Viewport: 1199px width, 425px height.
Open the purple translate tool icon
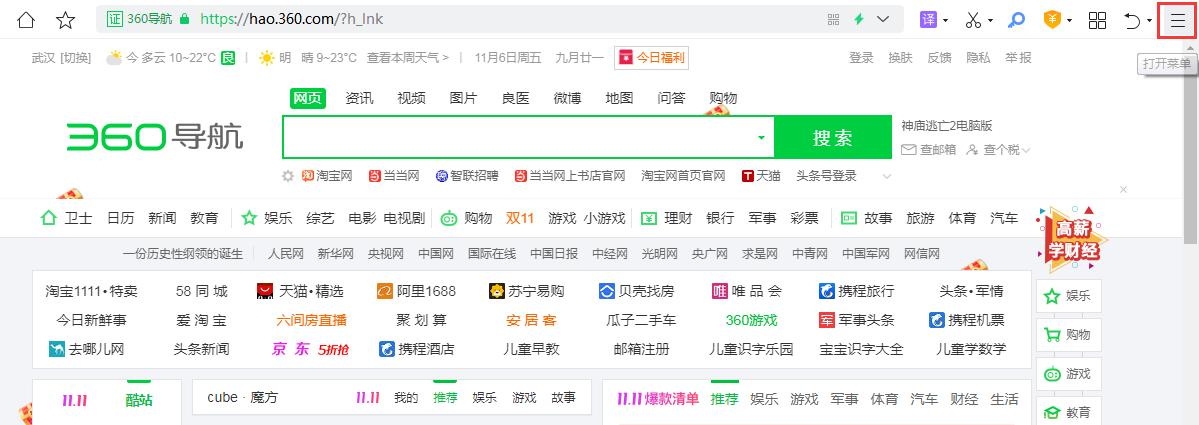click(x=928, y=20)
